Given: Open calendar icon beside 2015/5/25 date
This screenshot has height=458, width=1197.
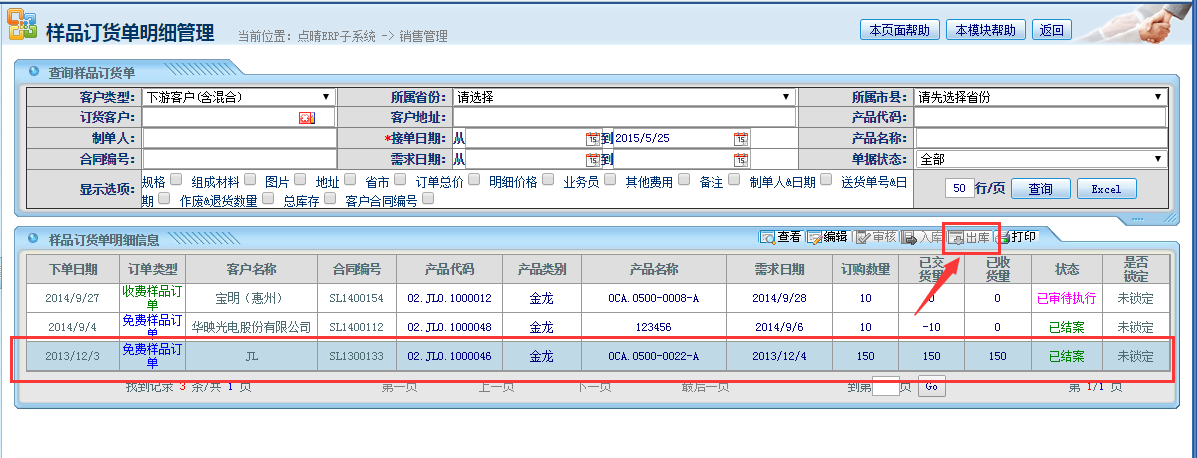Looking at the screenshot, I should coord(740,139).
